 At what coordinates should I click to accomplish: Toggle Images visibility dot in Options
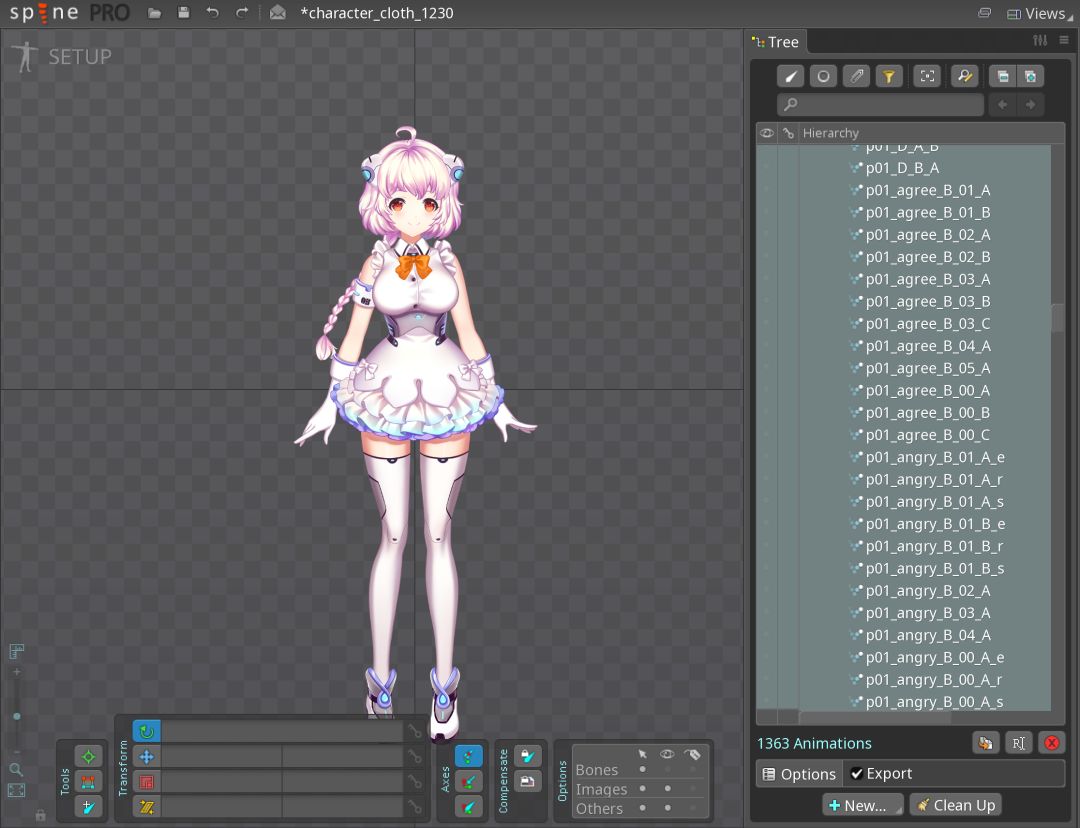coord(667,788)
